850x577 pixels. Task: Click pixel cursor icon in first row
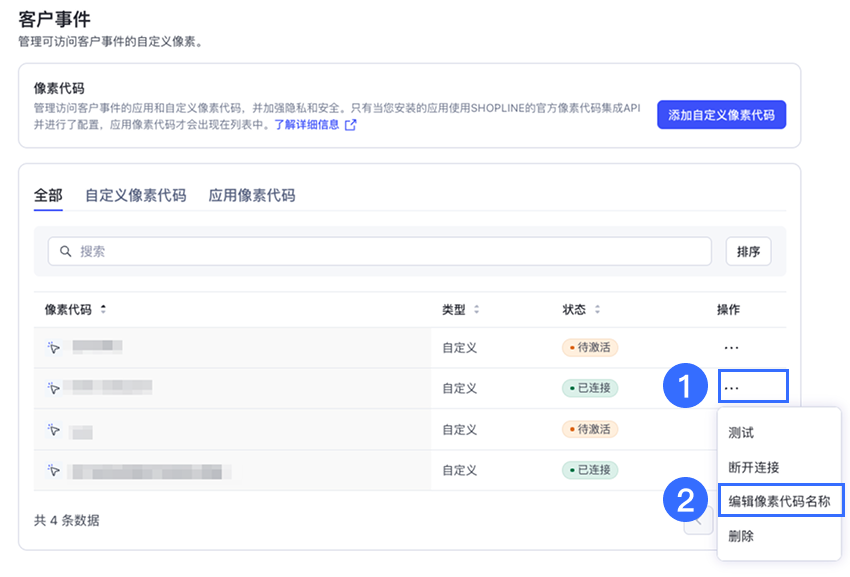pos(54,347)
